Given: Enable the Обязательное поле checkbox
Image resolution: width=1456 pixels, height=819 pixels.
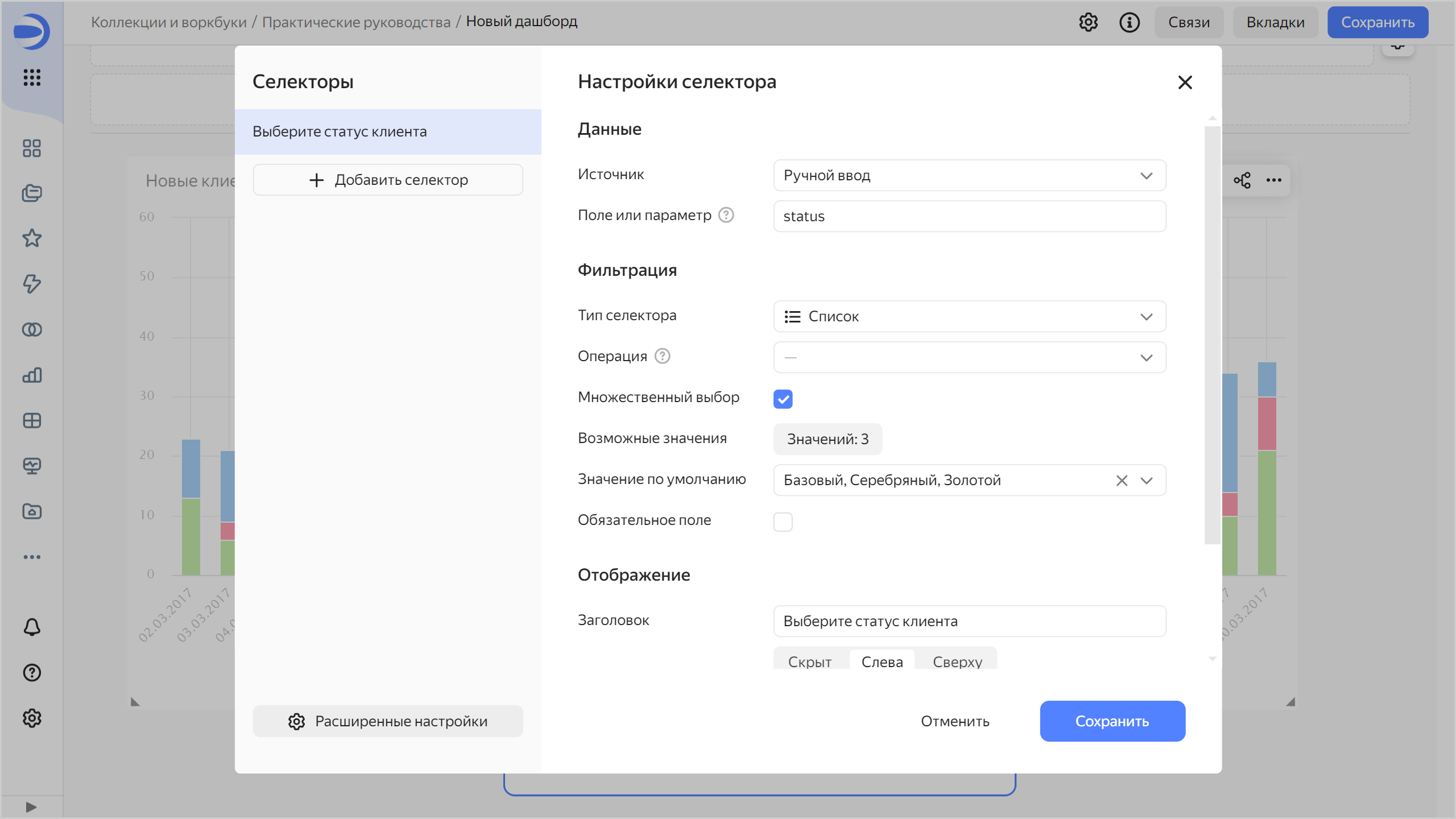Looking at the screenshot, I should point(783,522).
